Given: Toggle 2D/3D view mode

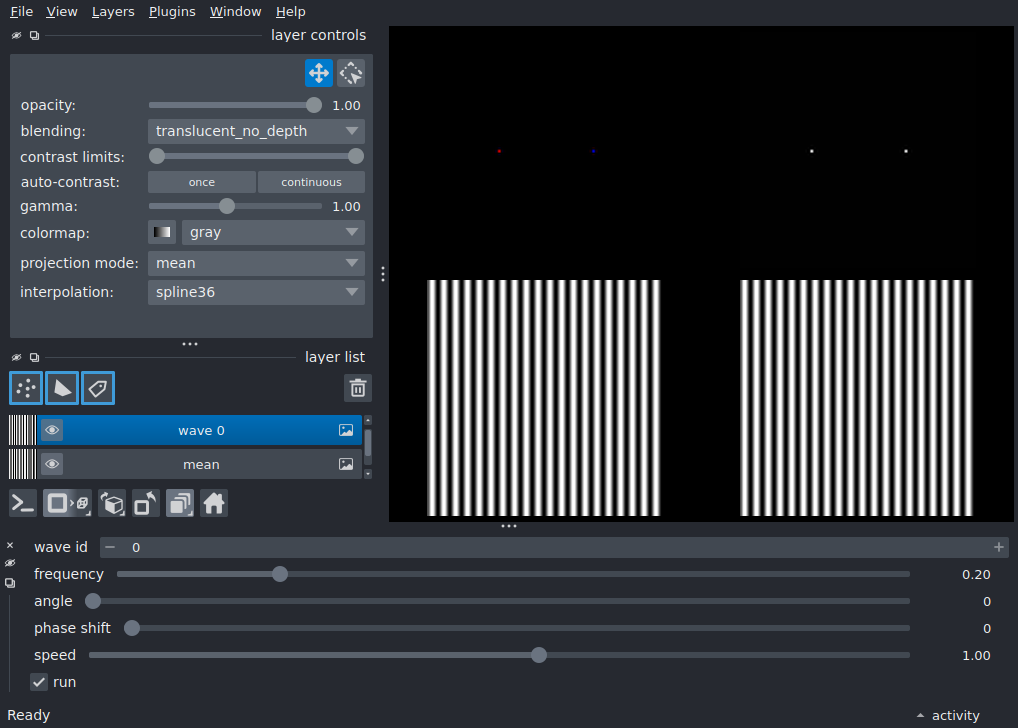Looking at the screenshot, I should coord(68,503).
